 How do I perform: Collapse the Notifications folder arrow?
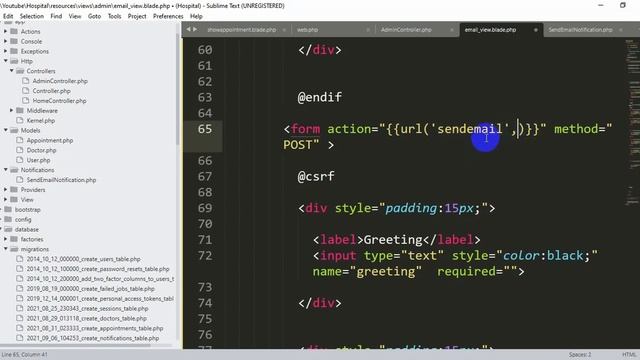(6, 170)
